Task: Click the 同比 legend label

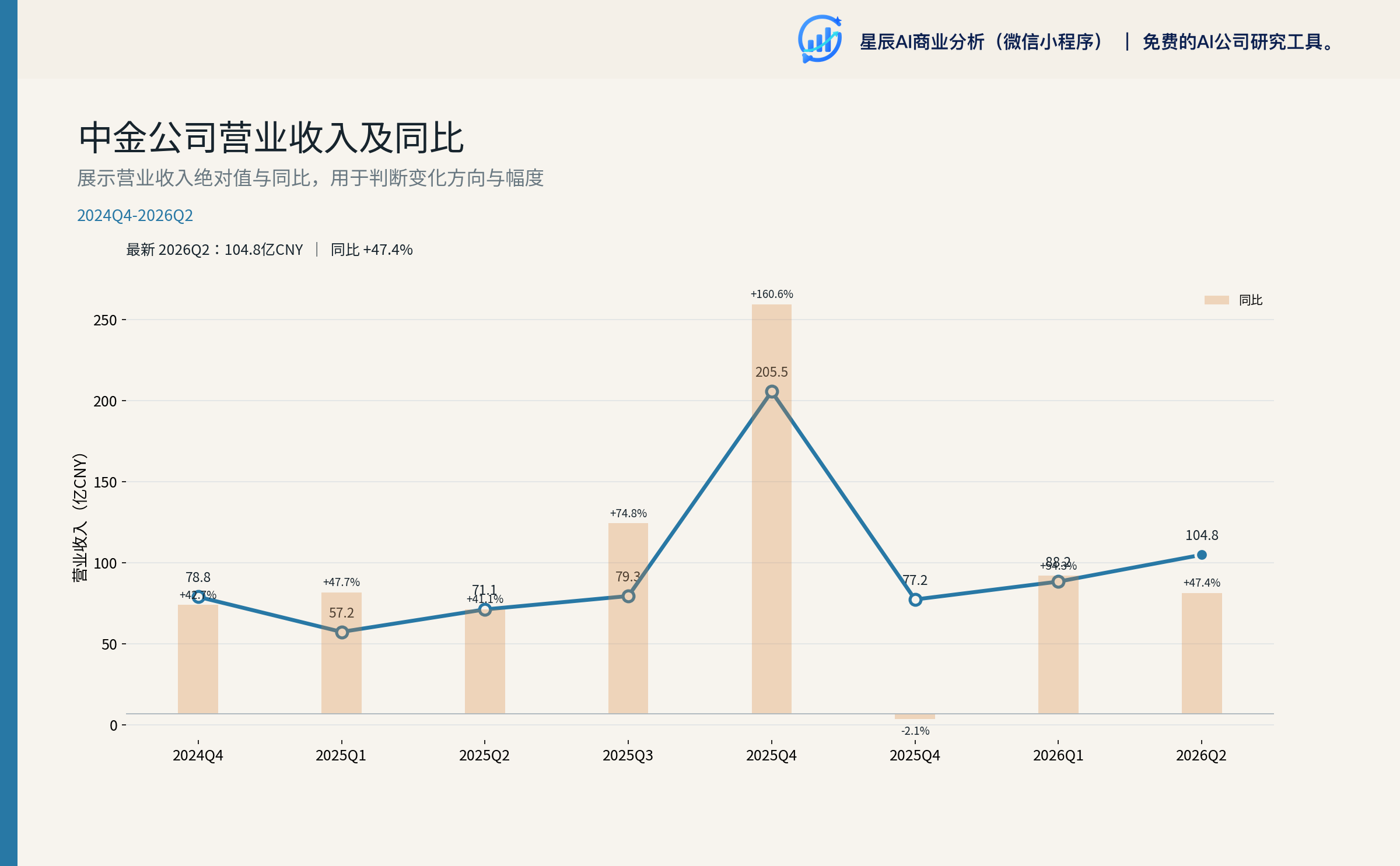Action: (x=1250, y=300)
